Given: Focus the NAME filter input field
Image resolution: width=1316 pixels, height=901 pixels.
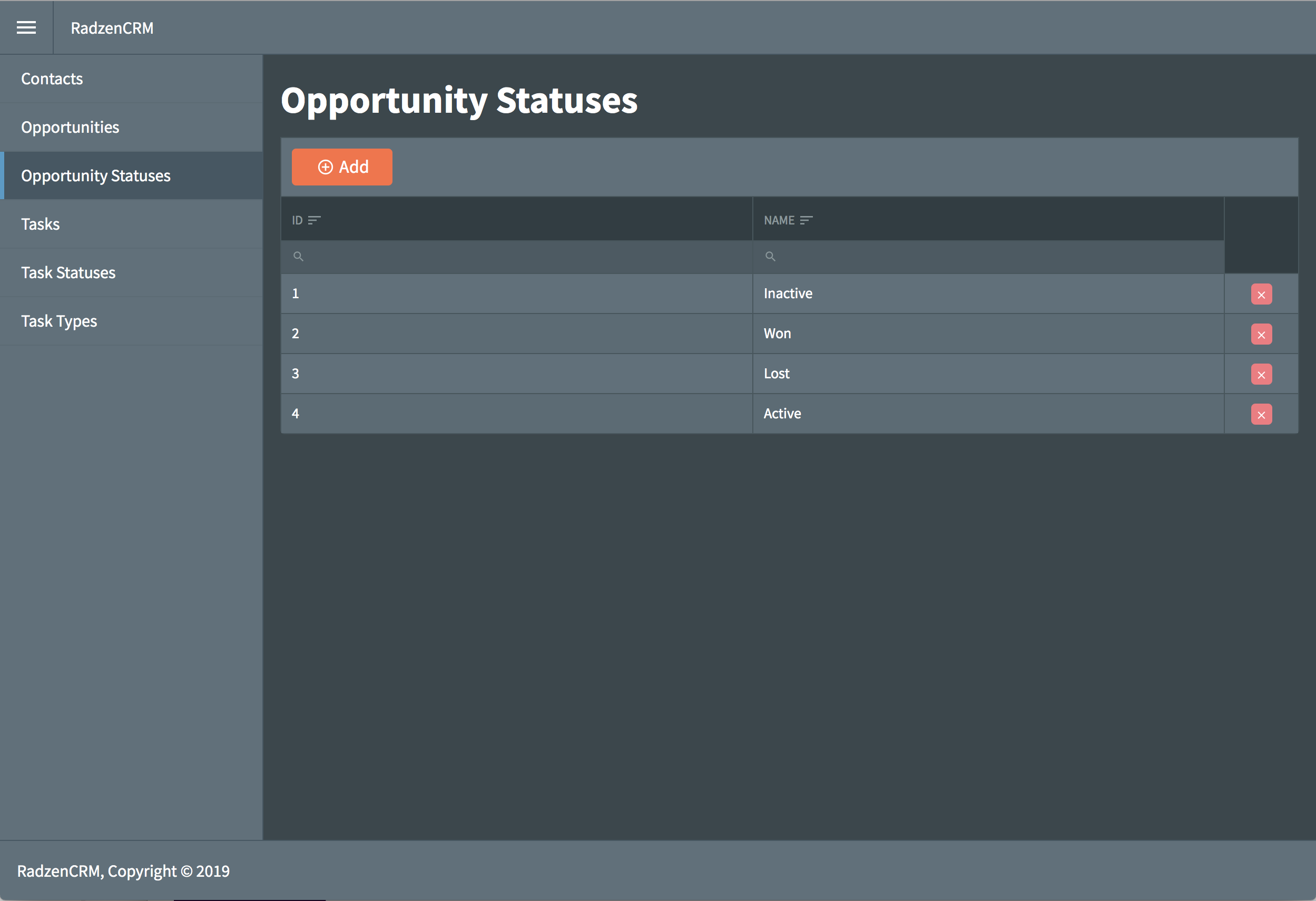Looking at the screenshot, I should click(988, 257).
